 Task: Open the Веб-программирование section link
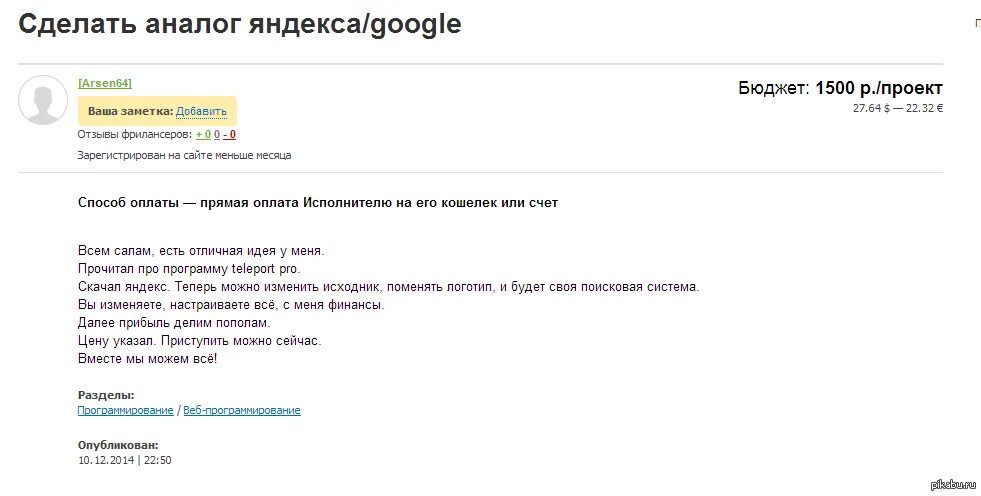[x=241, y=410]
